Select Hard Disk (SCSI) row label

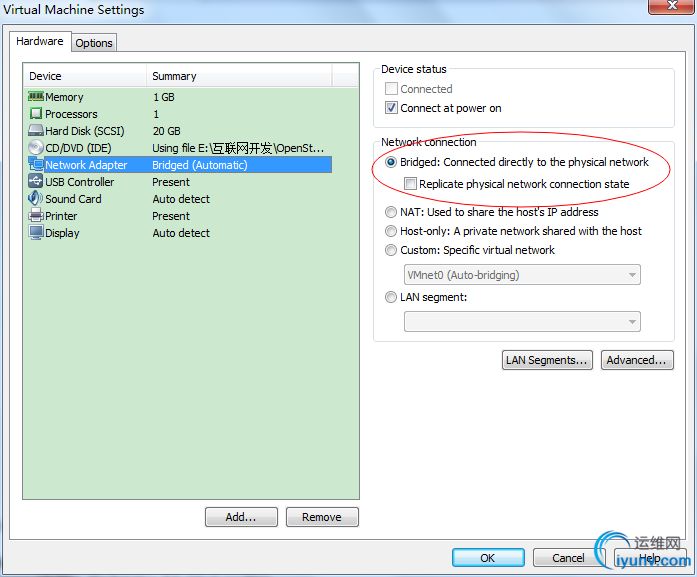(x=84, y=131)
